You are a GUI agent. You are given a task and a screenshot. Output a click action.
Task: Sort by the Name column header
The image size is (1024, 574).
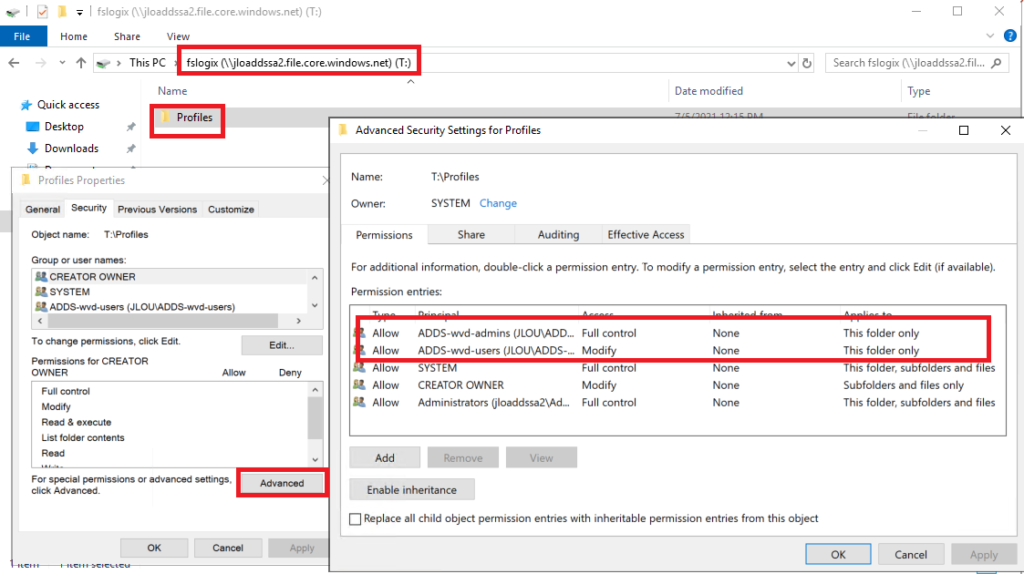pos(172,91)
